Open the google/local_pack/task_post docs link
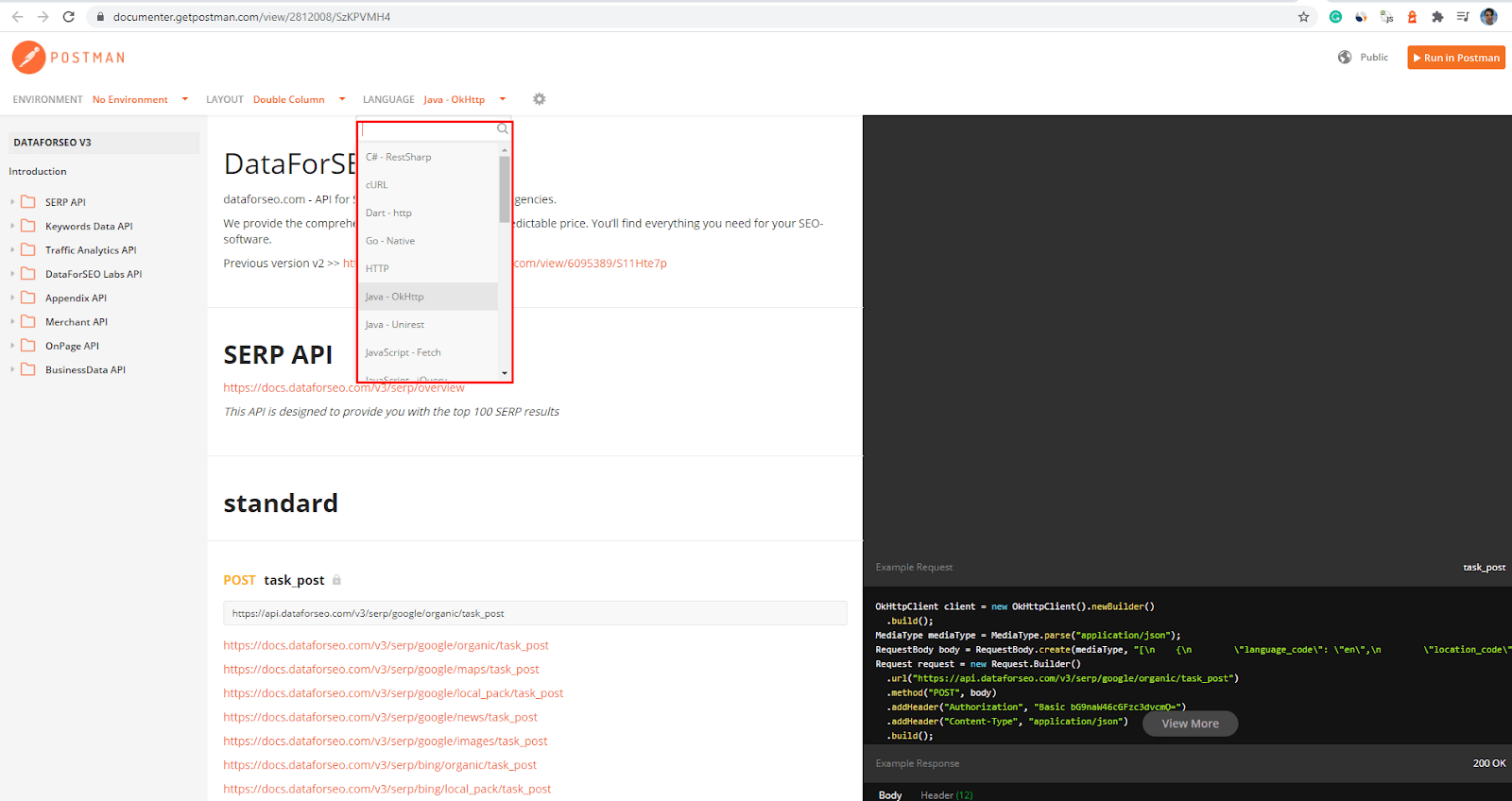The width and height of the screenshot is (1512, 801). pyautogui.click(x=393, y=693)
